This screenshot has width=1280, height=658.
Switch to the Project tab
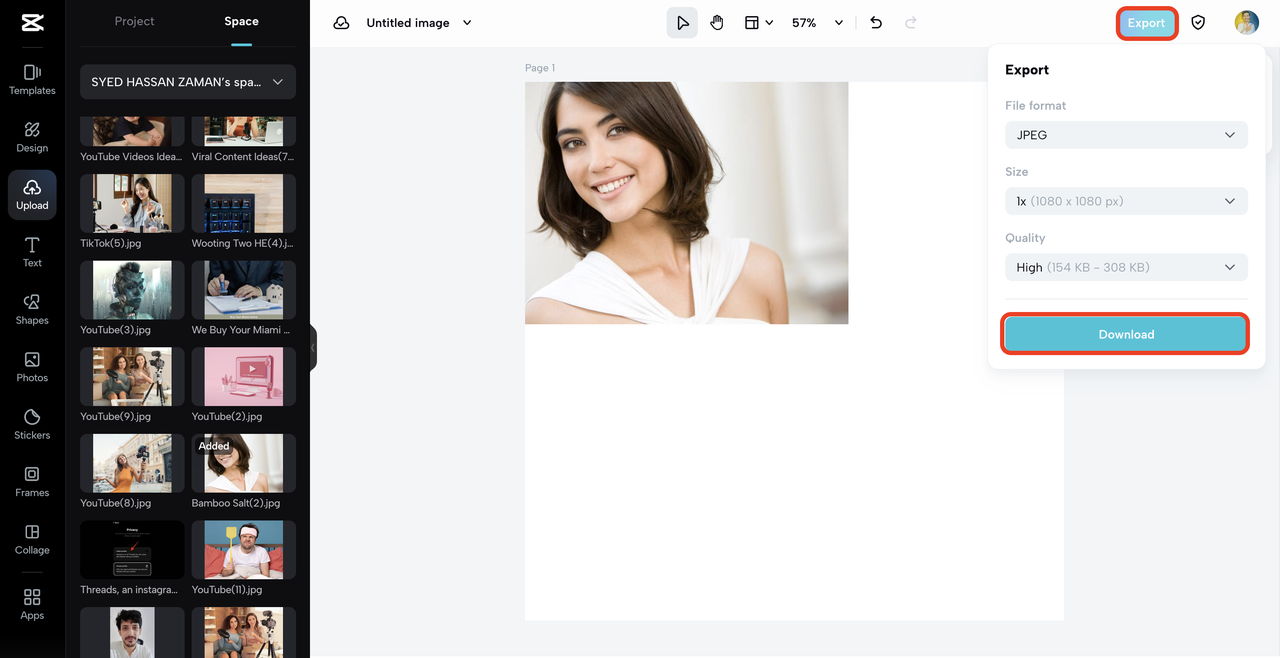[134, 21]
